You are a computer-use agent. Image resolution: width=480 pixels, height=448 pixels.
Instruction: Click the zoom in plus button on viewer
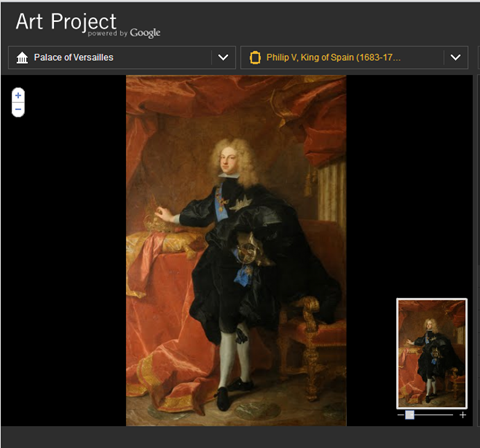coord(18,95)
